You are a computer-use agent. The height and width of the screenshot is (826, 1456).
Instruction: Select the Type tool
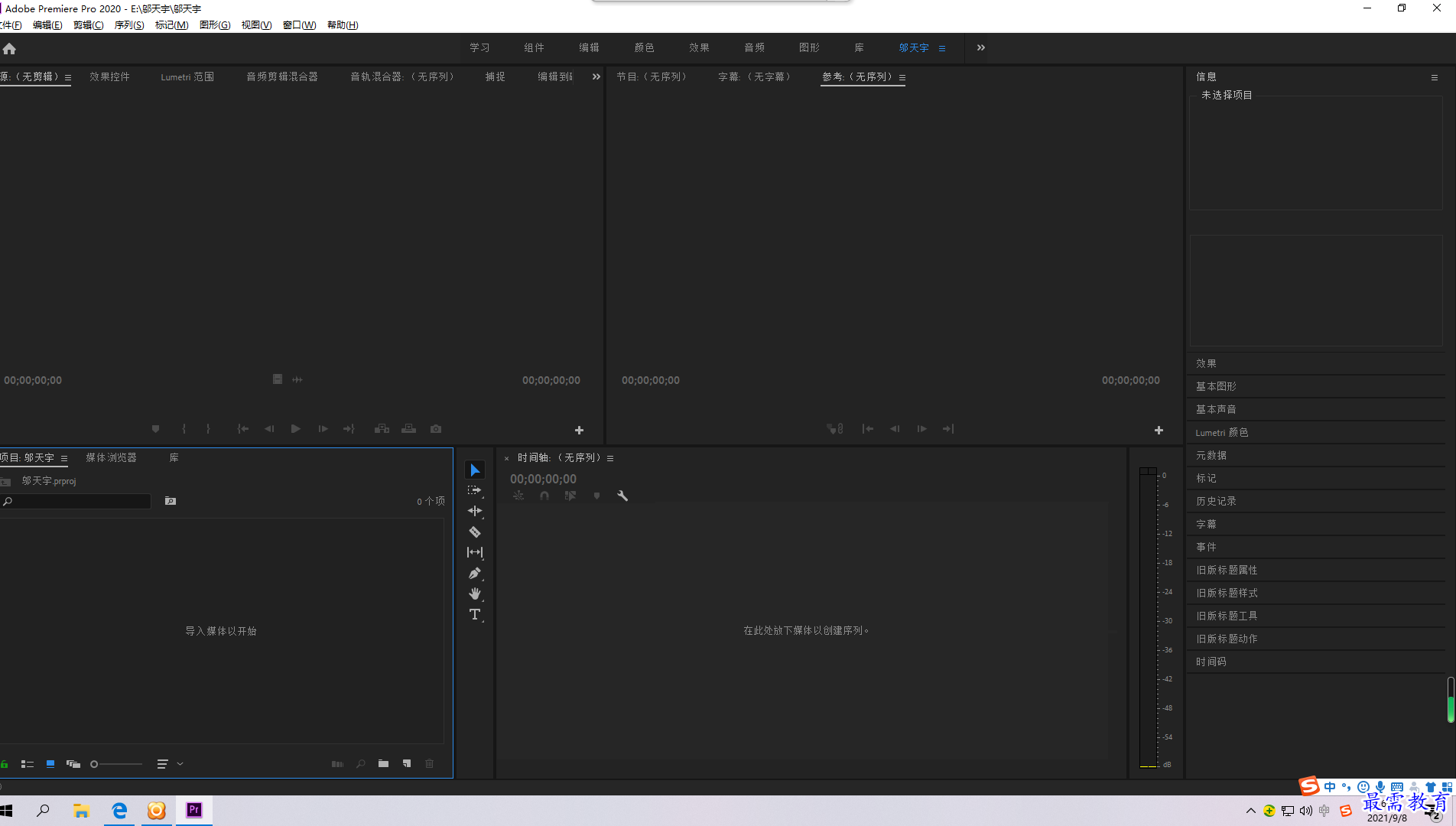pos(475,614)
